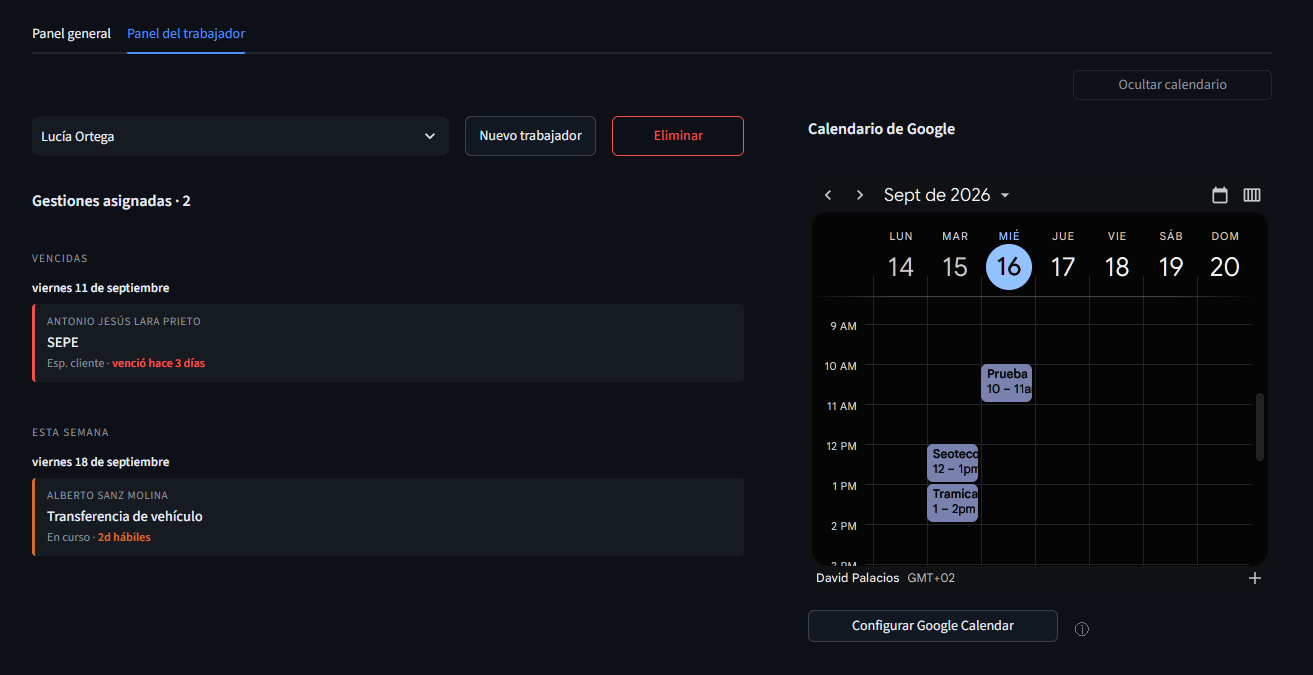Switch calendar view with the columns icon
Screen dimensions: 1313x675
coord(1252,195)
